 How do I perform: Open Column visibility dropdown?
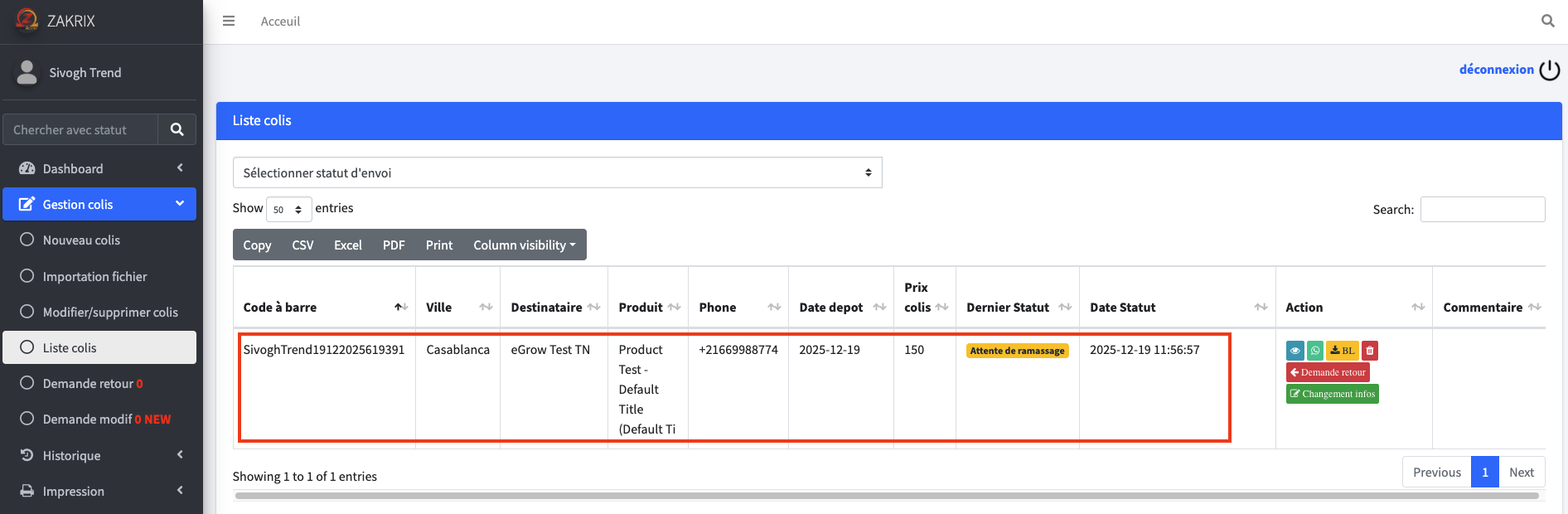(524, 245)
